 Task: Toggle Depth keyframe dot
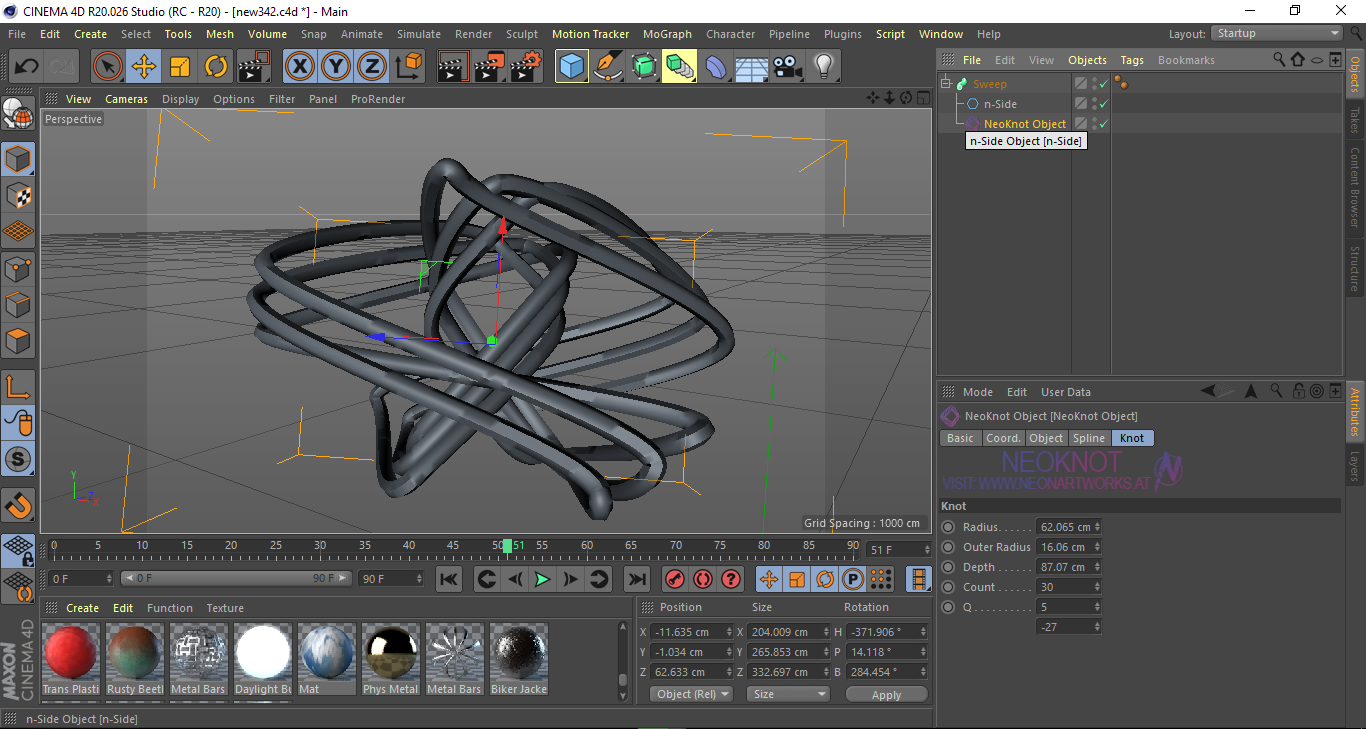tap(949, 567)
